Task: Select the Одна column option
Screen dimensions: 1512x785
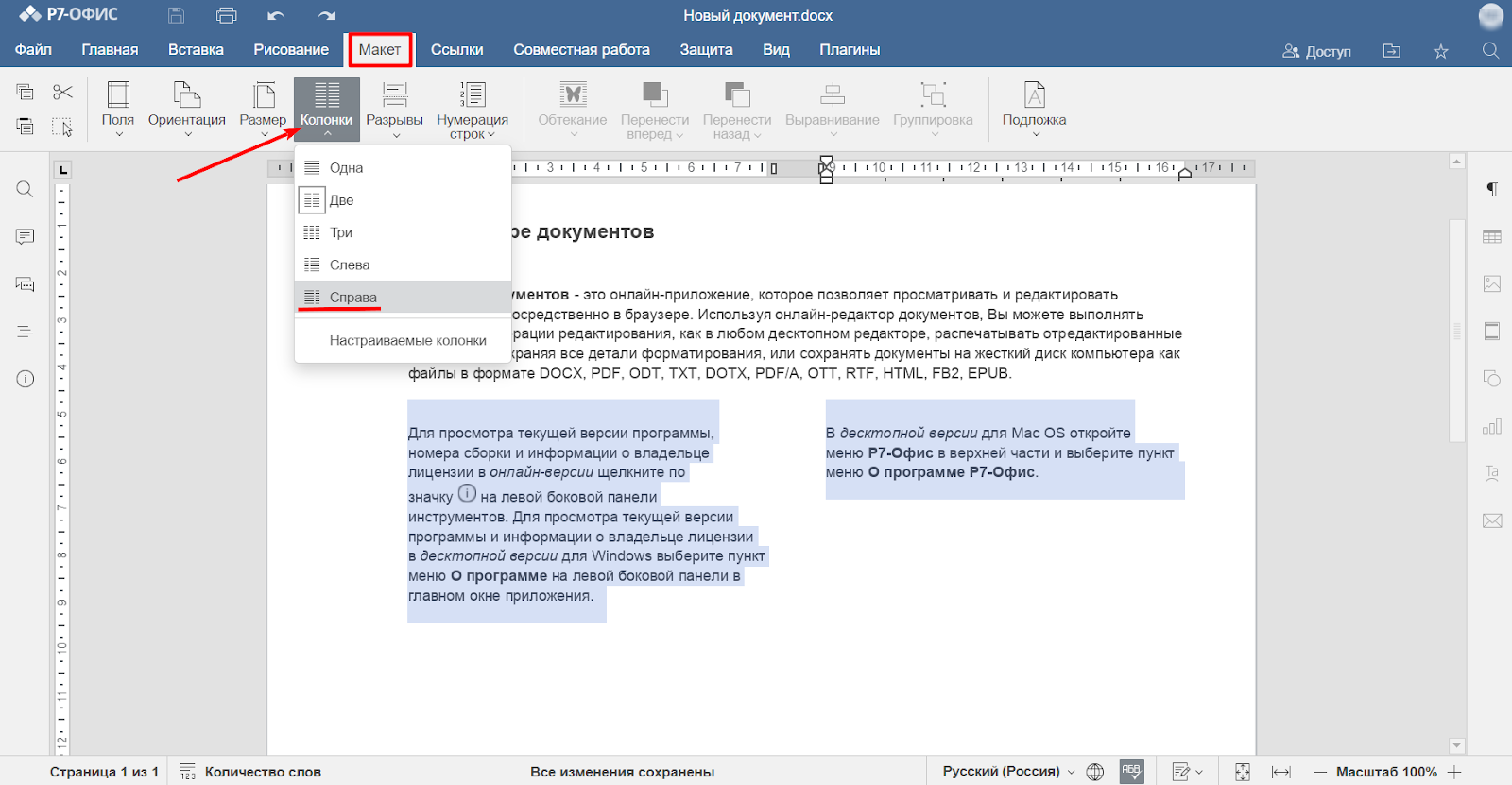Action: 404,168
